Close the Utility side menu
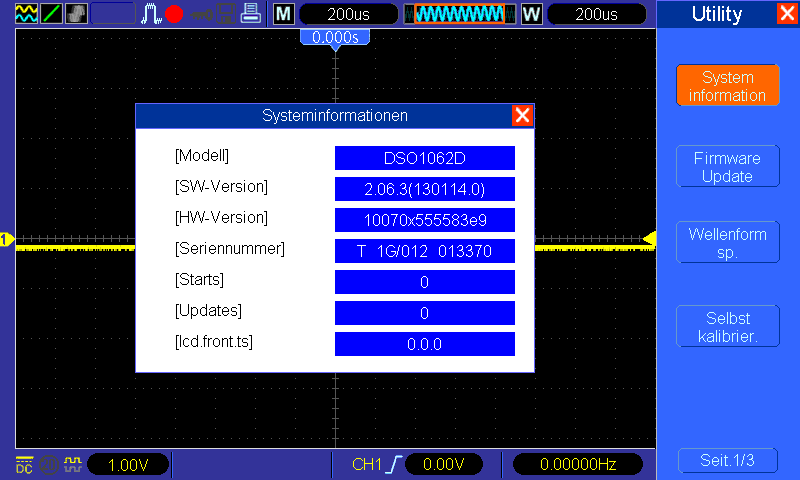The image size is (800, 480). pos(787,13)
